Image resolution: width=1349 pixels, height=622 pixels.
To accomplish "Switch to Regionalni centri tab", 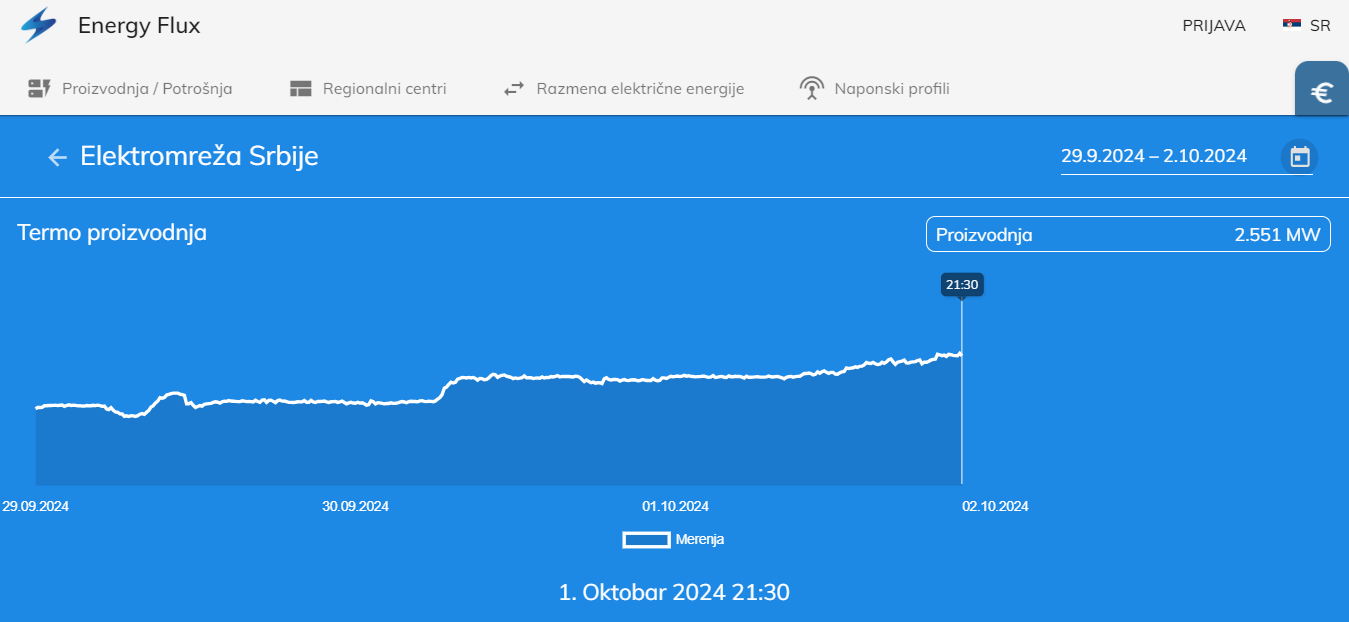I will click(384, 88).
